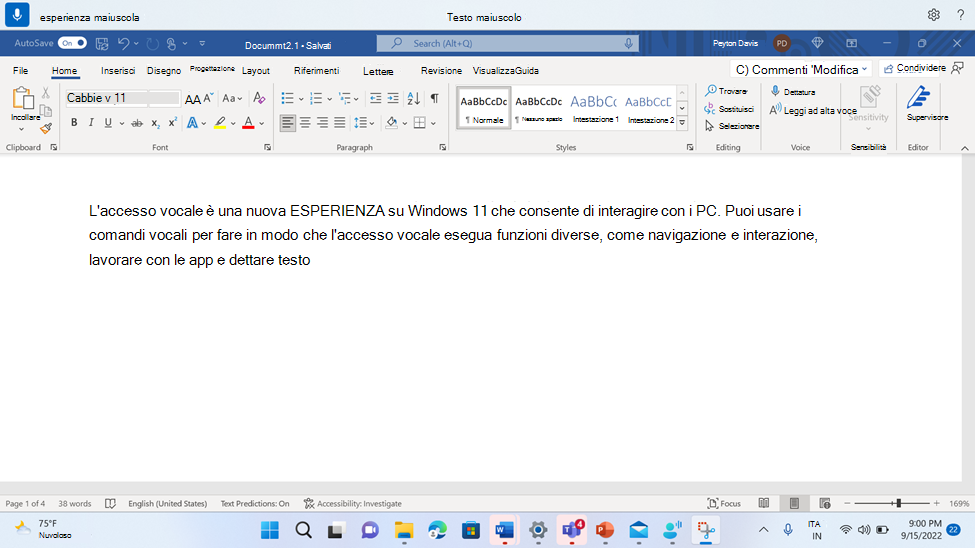
Task: Toggle show paragraph marks
Action: pyautogui.click(x=435, y=98)
